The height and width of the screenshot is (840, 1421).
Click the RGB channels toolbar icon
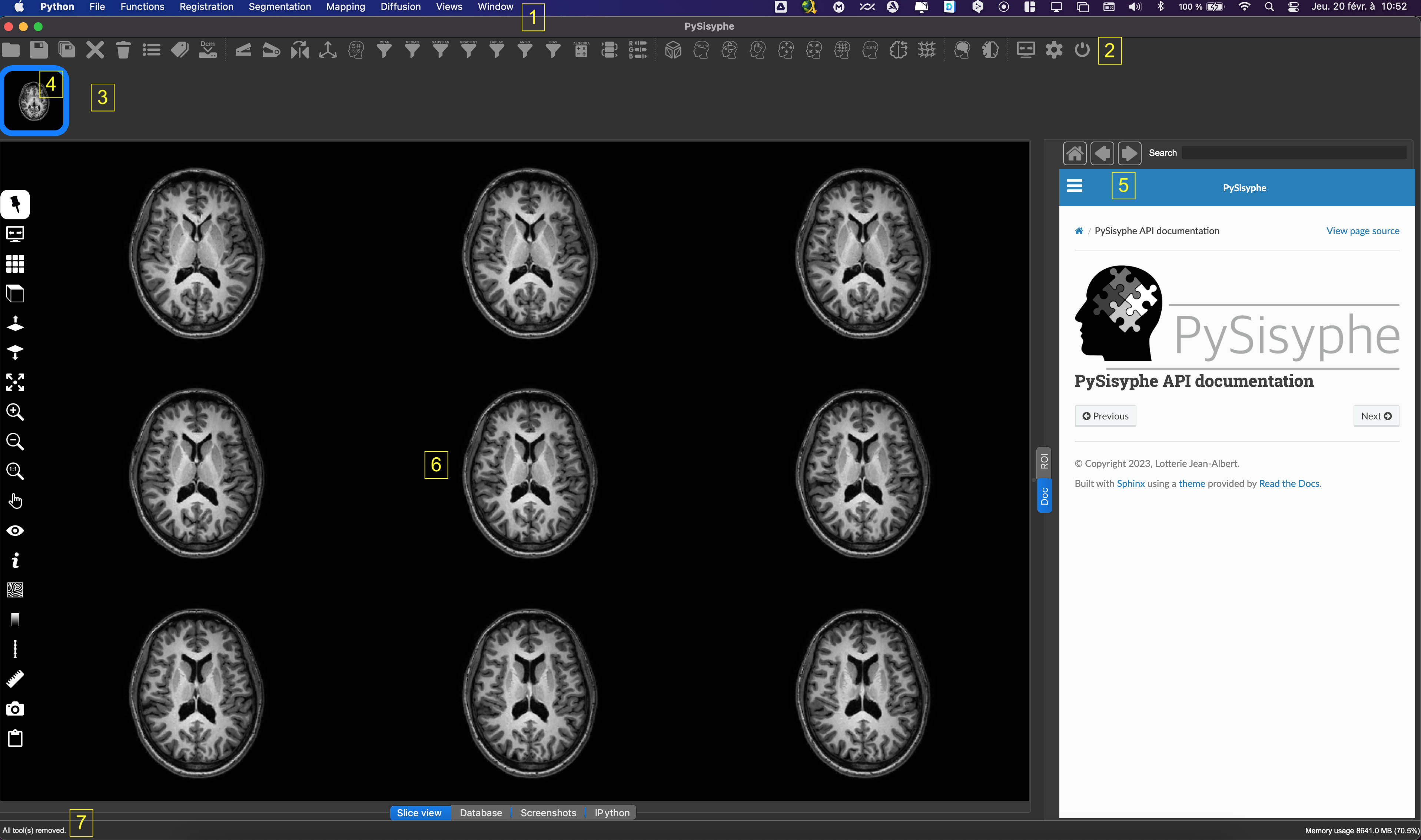[638, 50]
